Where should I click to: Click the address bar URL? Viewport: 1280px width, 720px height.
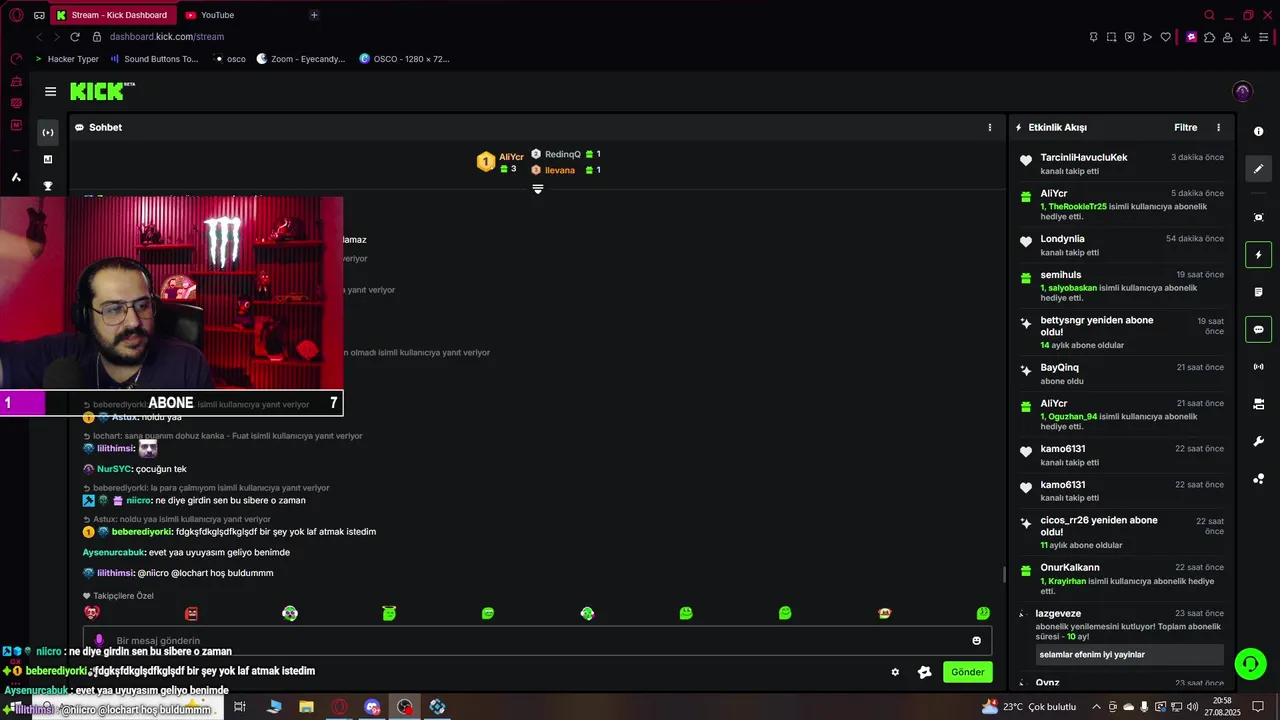pos(167,37)
